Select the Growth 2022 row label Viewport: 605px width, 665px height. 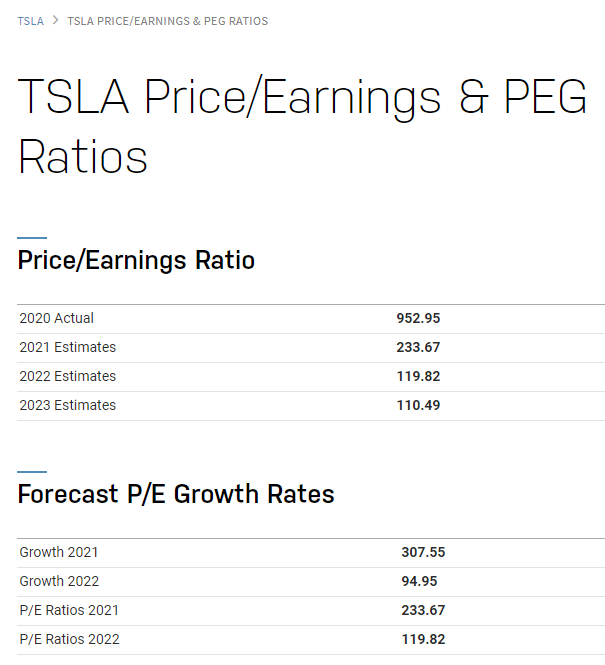point(59,581)
